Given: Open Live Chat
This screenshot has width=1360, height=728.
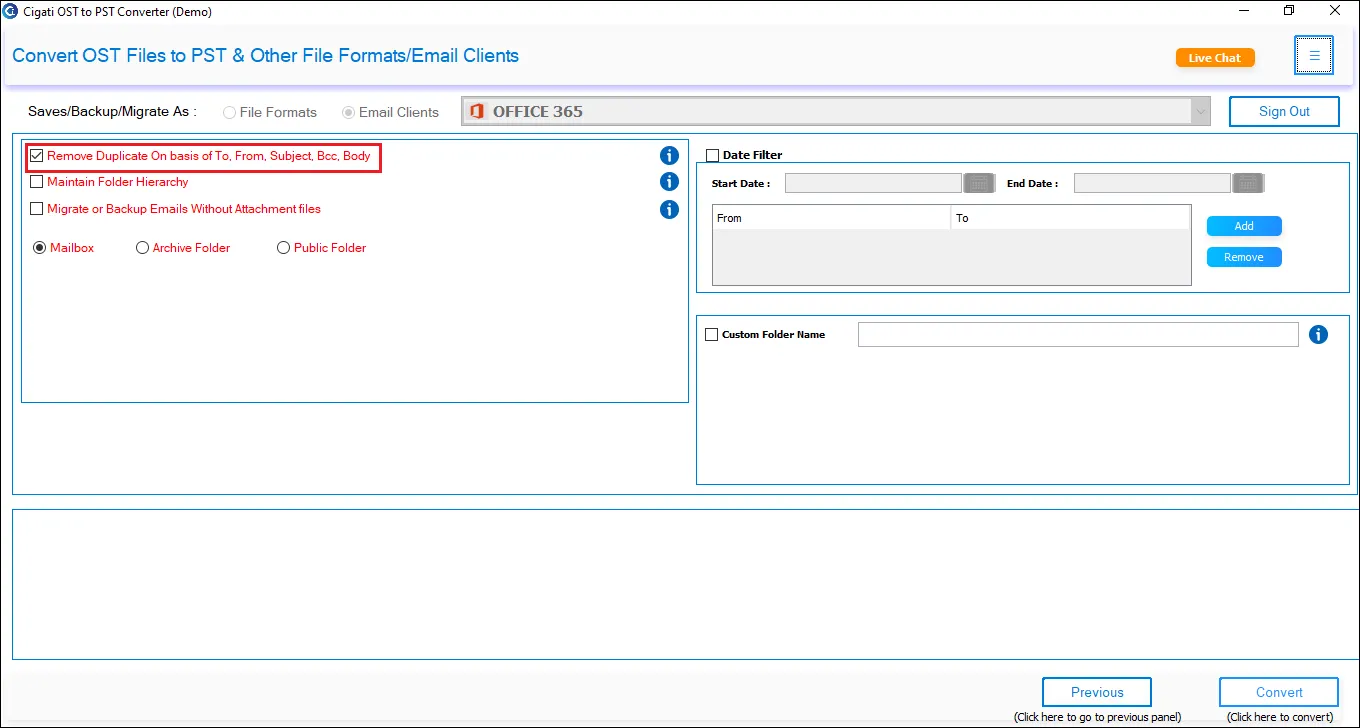Looking at the screenshot, I should (x=1215, y=58).
